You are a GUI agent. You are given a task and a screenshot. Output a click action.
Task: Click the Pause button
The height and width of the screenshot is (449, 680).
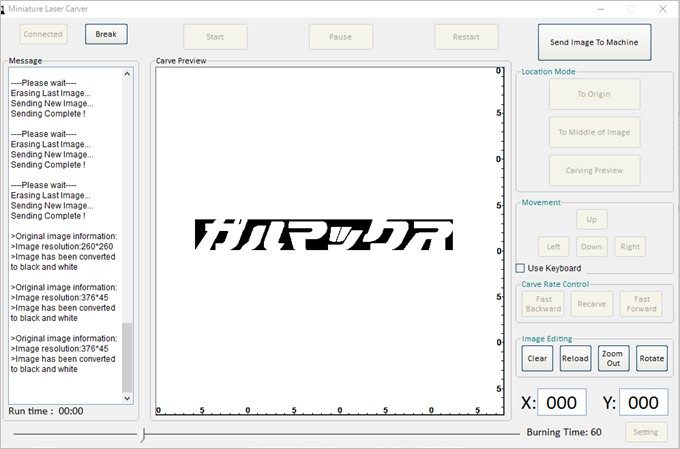tap(341, 37)
